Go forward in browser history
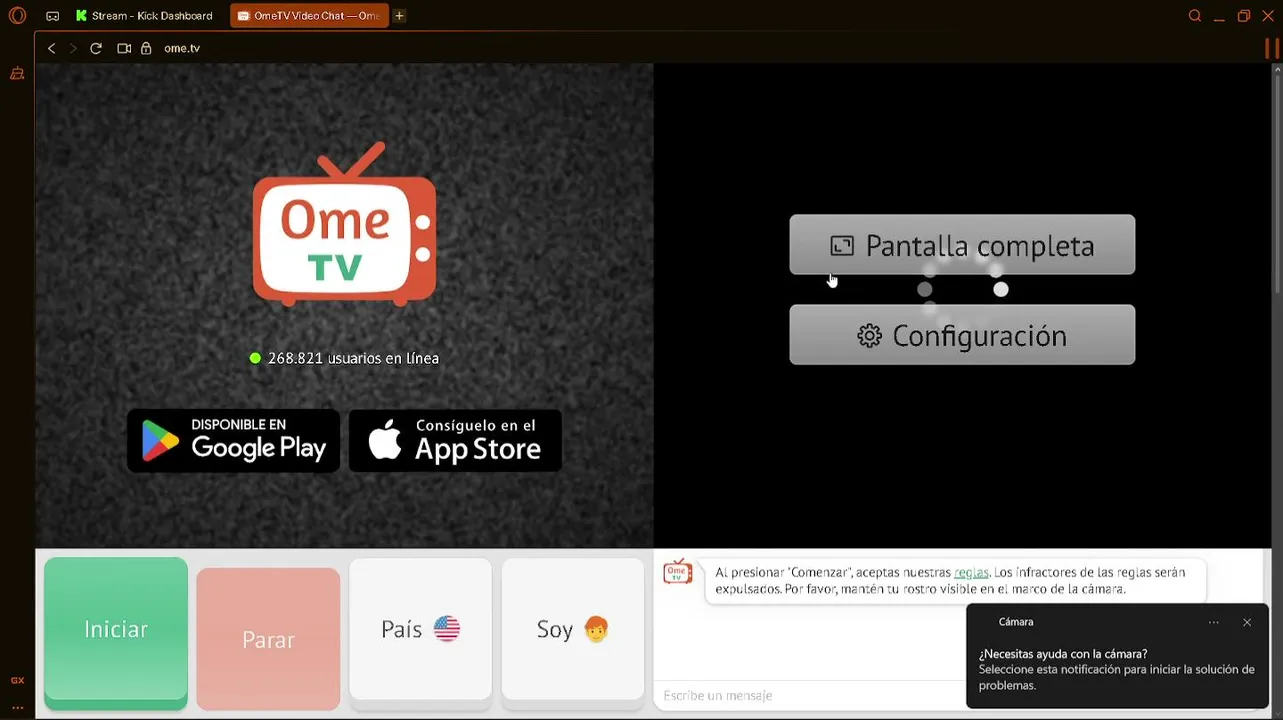 click(x=74, y=48)
